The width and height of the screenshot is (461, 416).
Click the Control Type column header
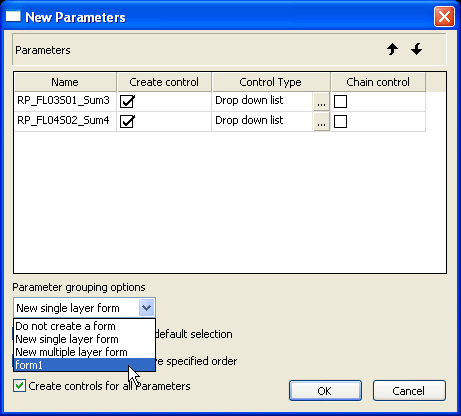tap(271, 82)
